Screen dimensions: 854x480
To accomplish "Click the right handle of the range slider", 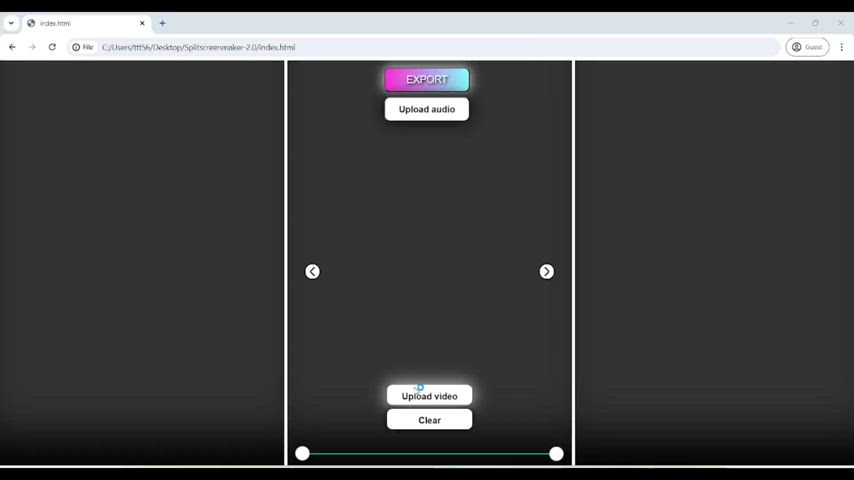I will tap(556, 453).
